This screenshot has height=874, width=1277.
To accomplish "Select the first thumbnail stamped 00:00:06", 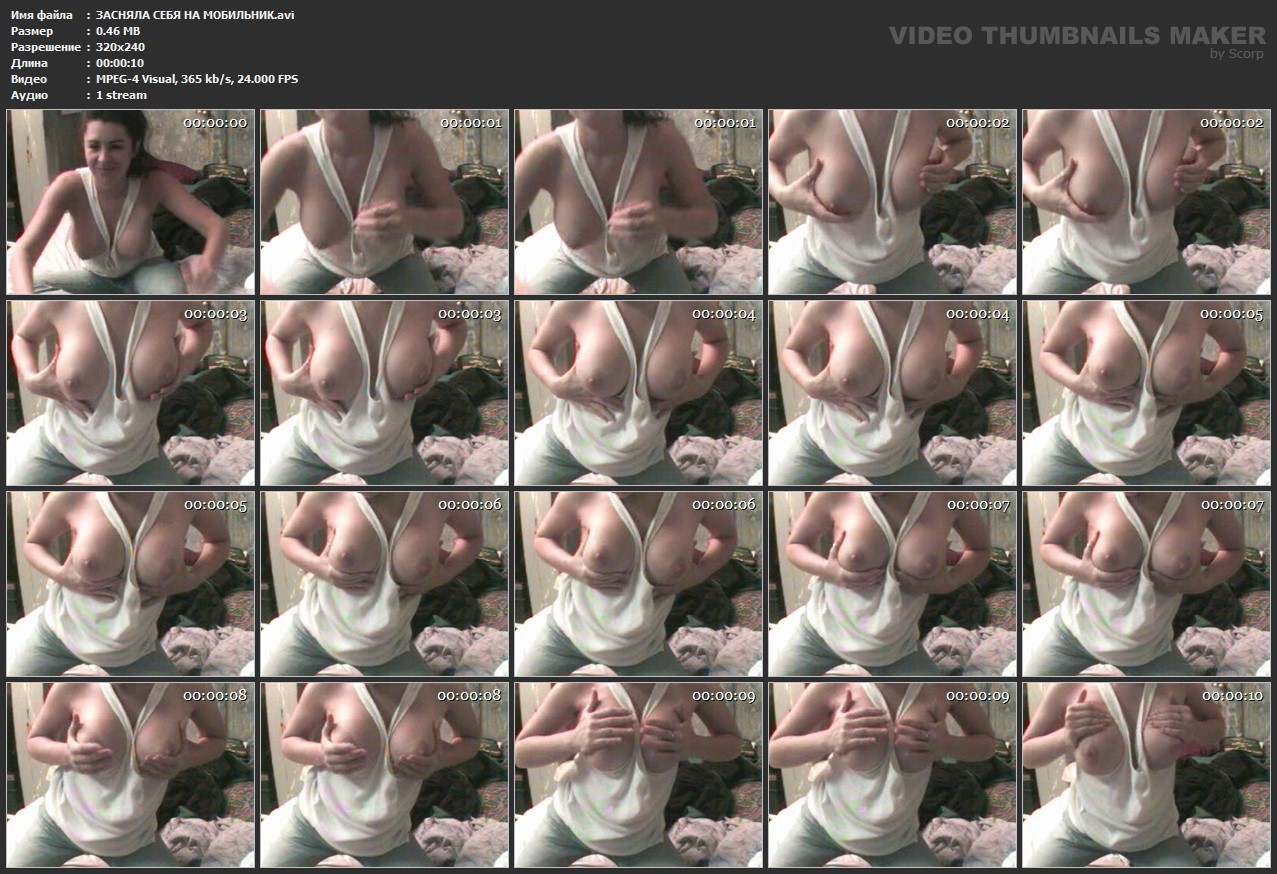I will [385, 584].
